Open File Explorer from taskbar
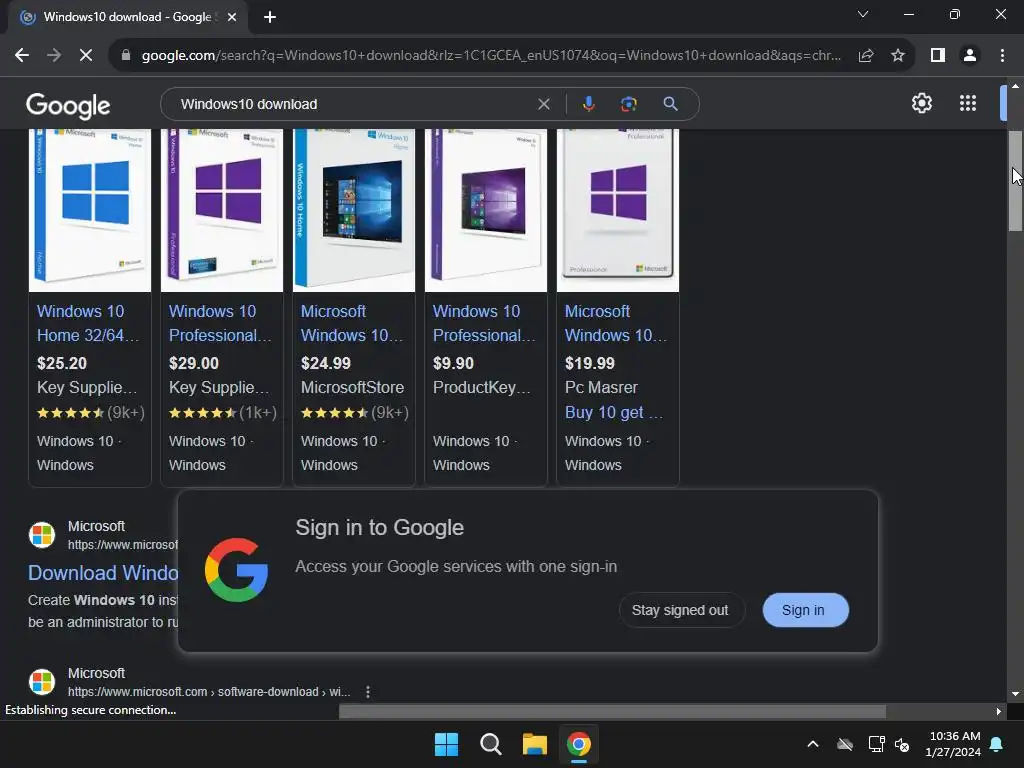This screenshot has width=1024, height=768. click(x=534, y=744)
